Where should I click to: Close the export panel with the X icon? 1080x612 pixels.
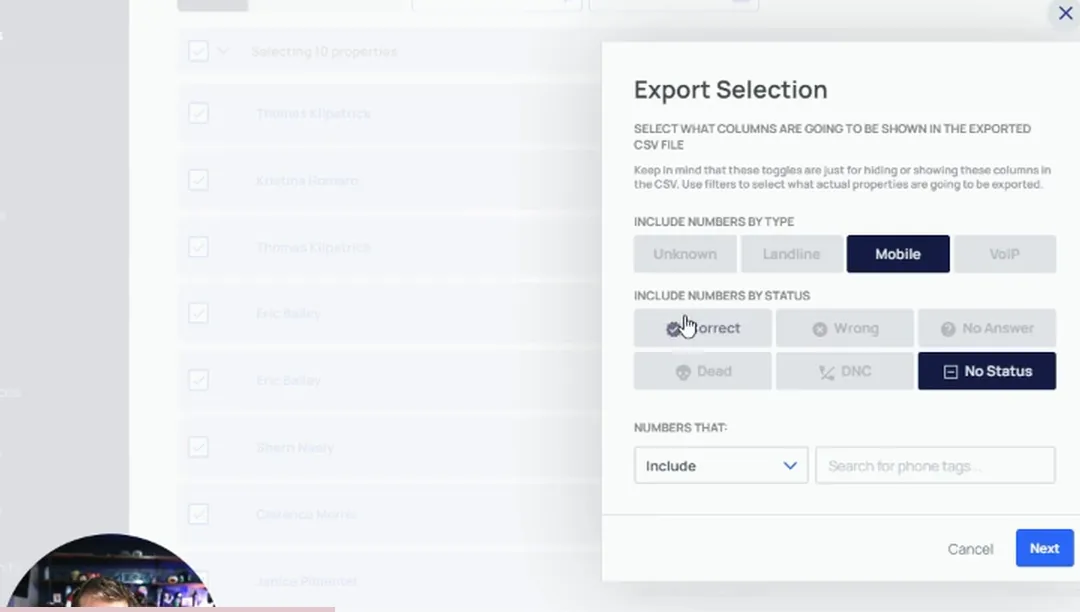point(1065,13)
